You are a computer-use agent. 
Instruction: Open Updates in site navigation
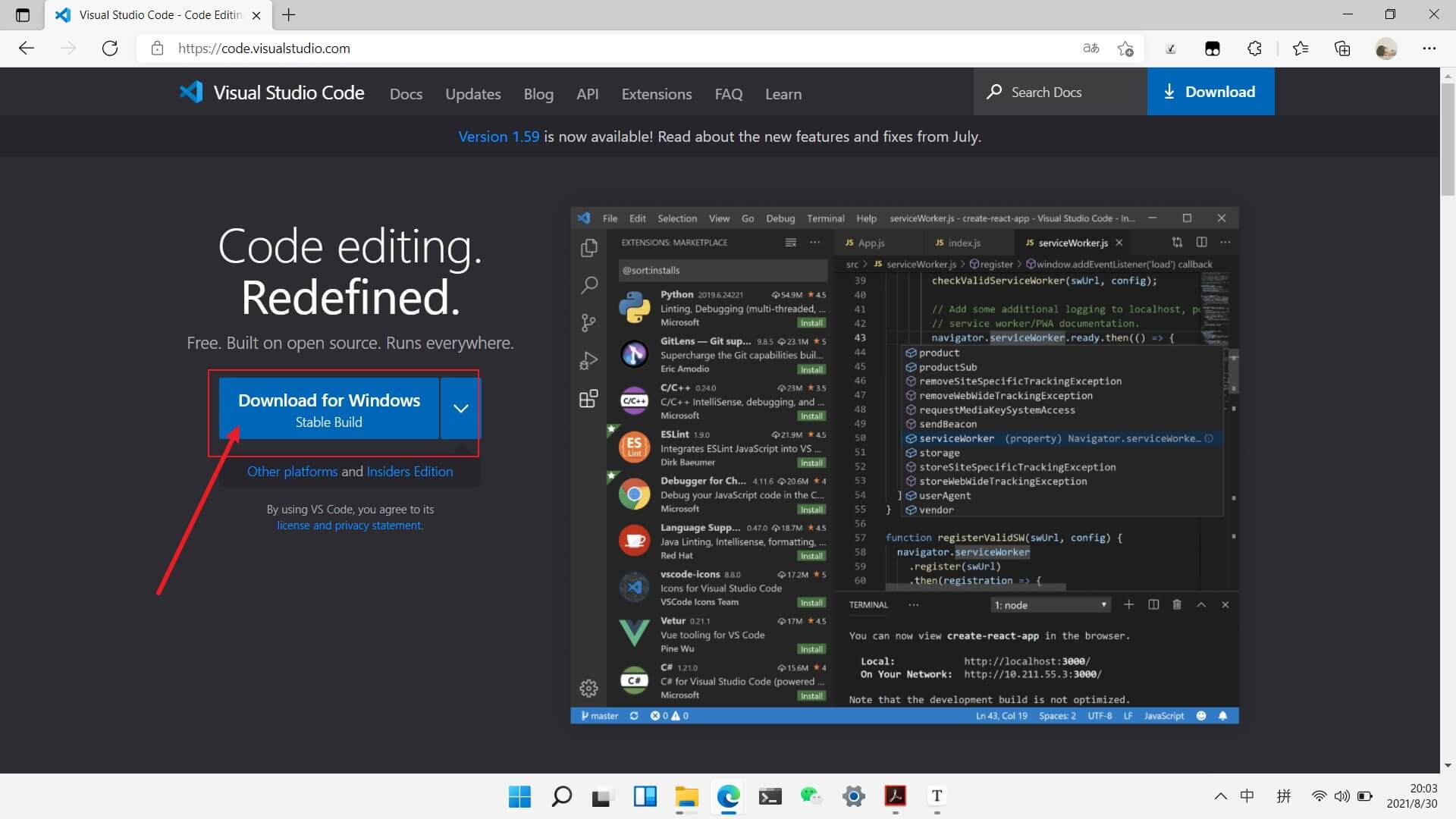[x=472, y=94]
